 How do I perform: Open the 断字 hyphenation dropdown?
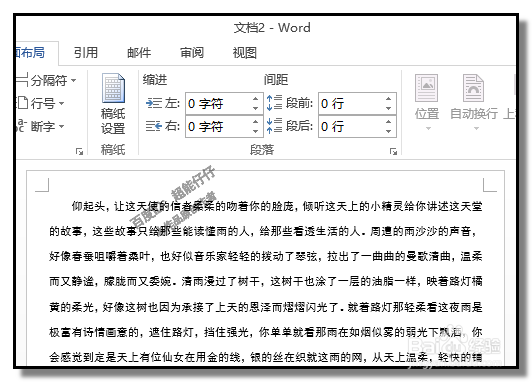41,126
